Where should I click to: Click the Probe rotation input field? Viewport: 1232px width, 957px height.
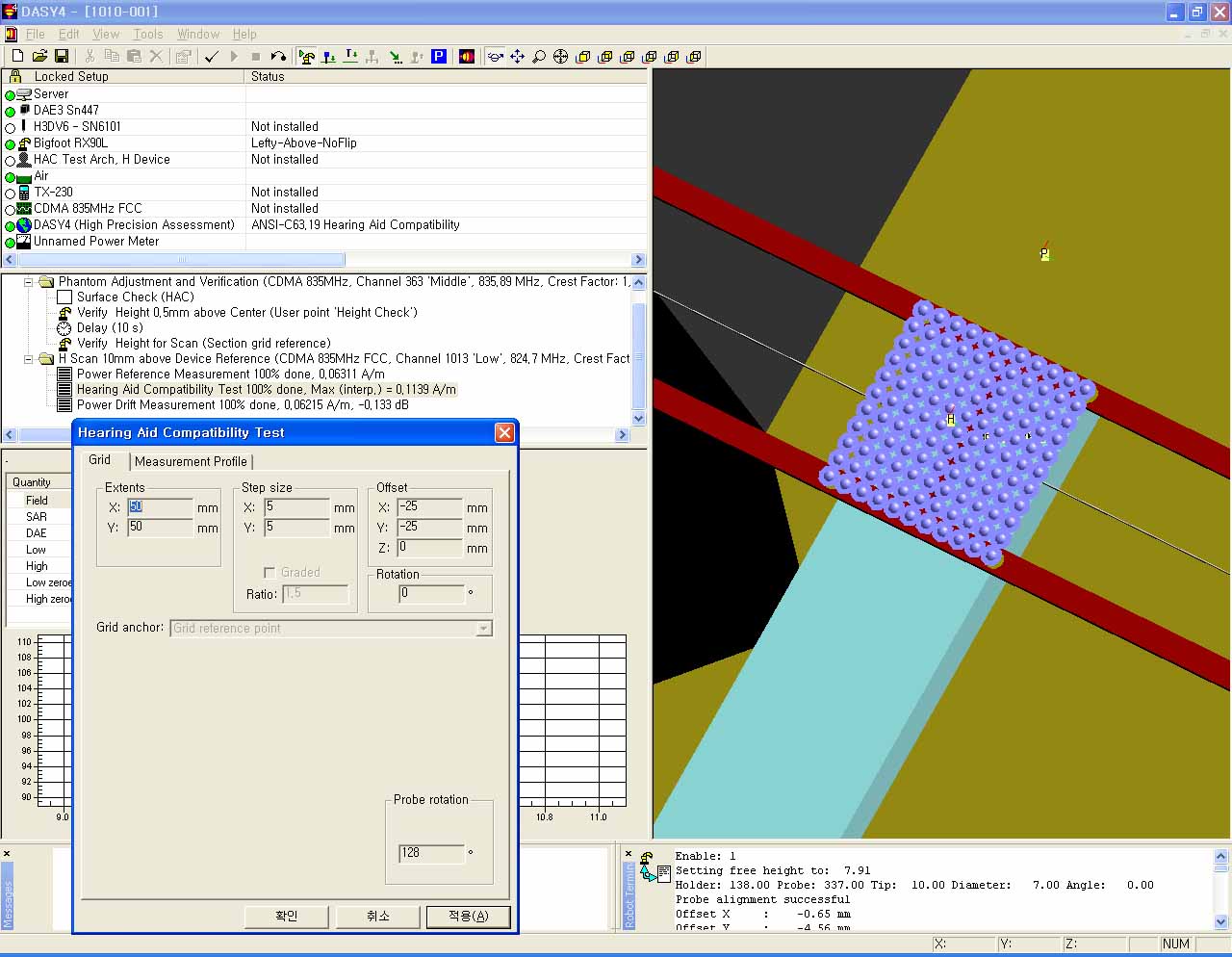pos(431,853)
